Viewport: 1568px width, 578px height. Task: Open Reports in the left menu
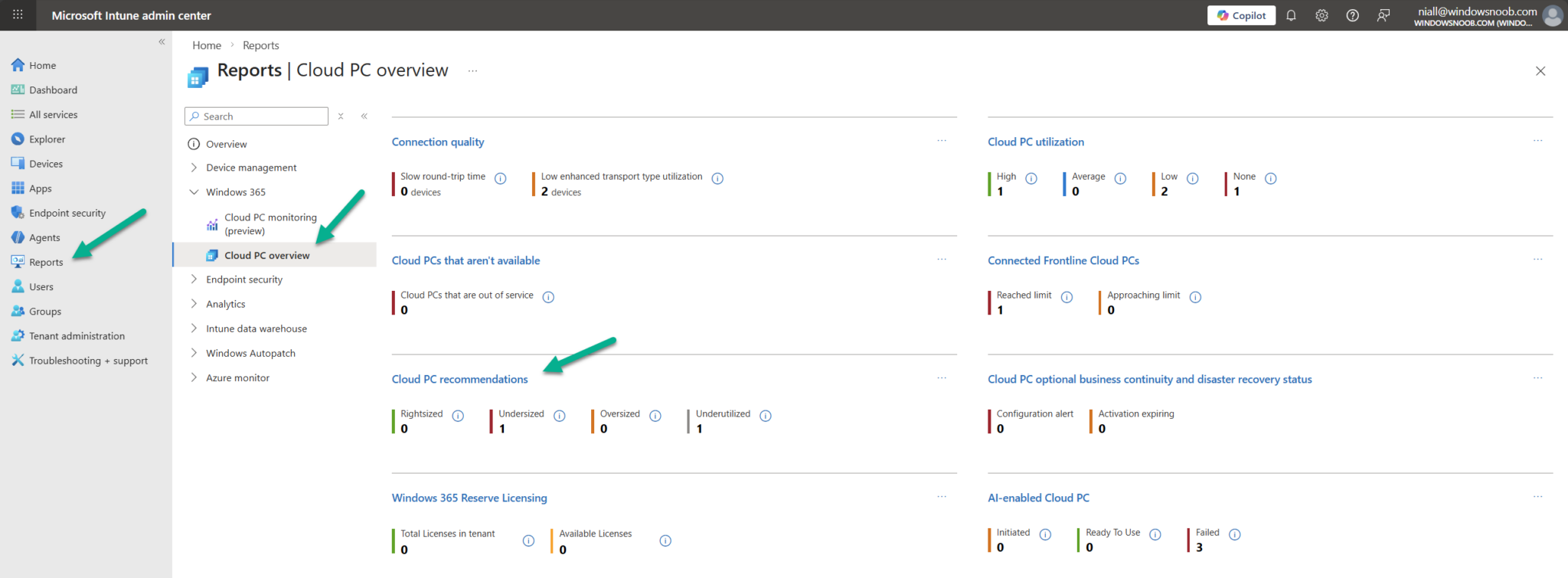coord(46,263)
